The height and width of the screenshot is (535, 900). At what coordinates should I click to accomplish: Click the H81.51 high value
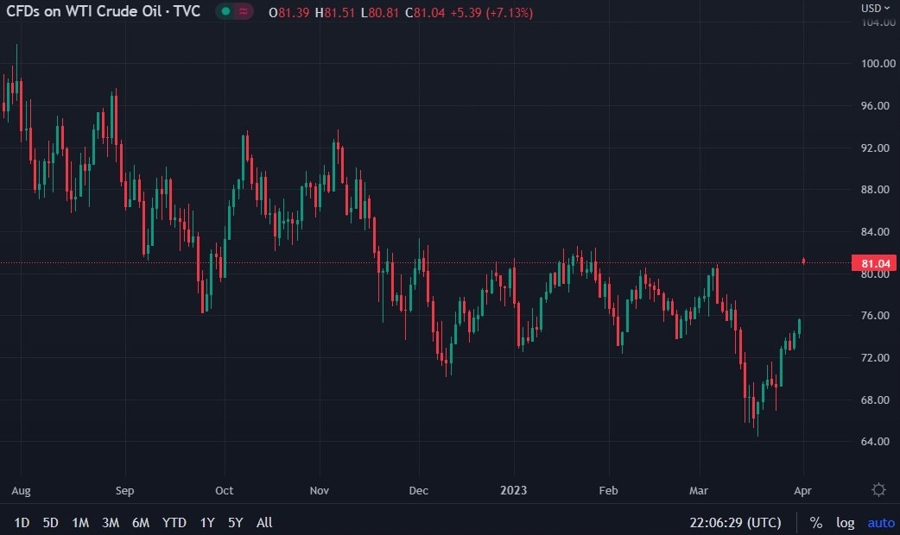pyautogui.click(x=335, y=13)
